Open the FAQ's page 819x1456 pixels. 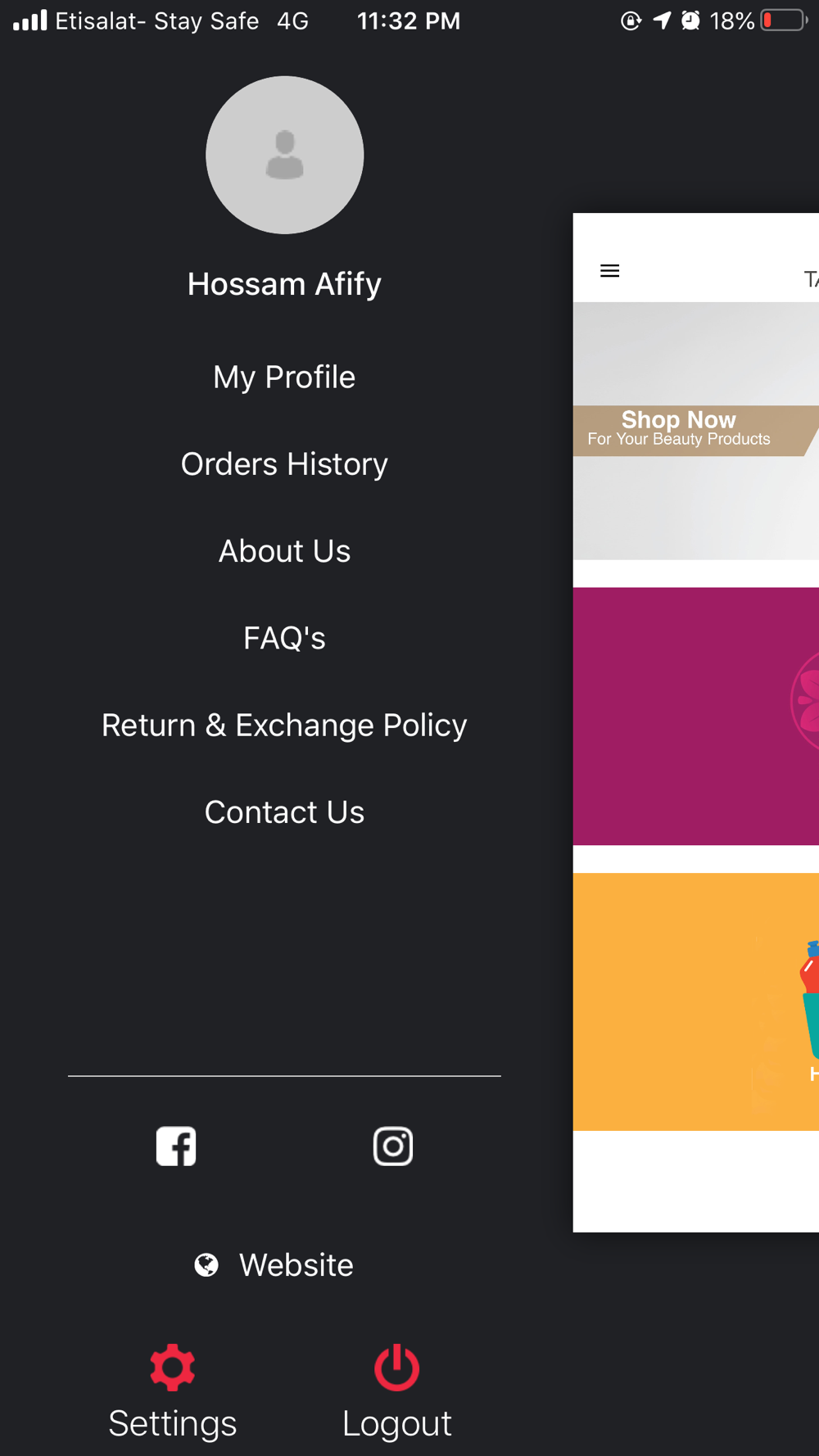tap(284, 638)
